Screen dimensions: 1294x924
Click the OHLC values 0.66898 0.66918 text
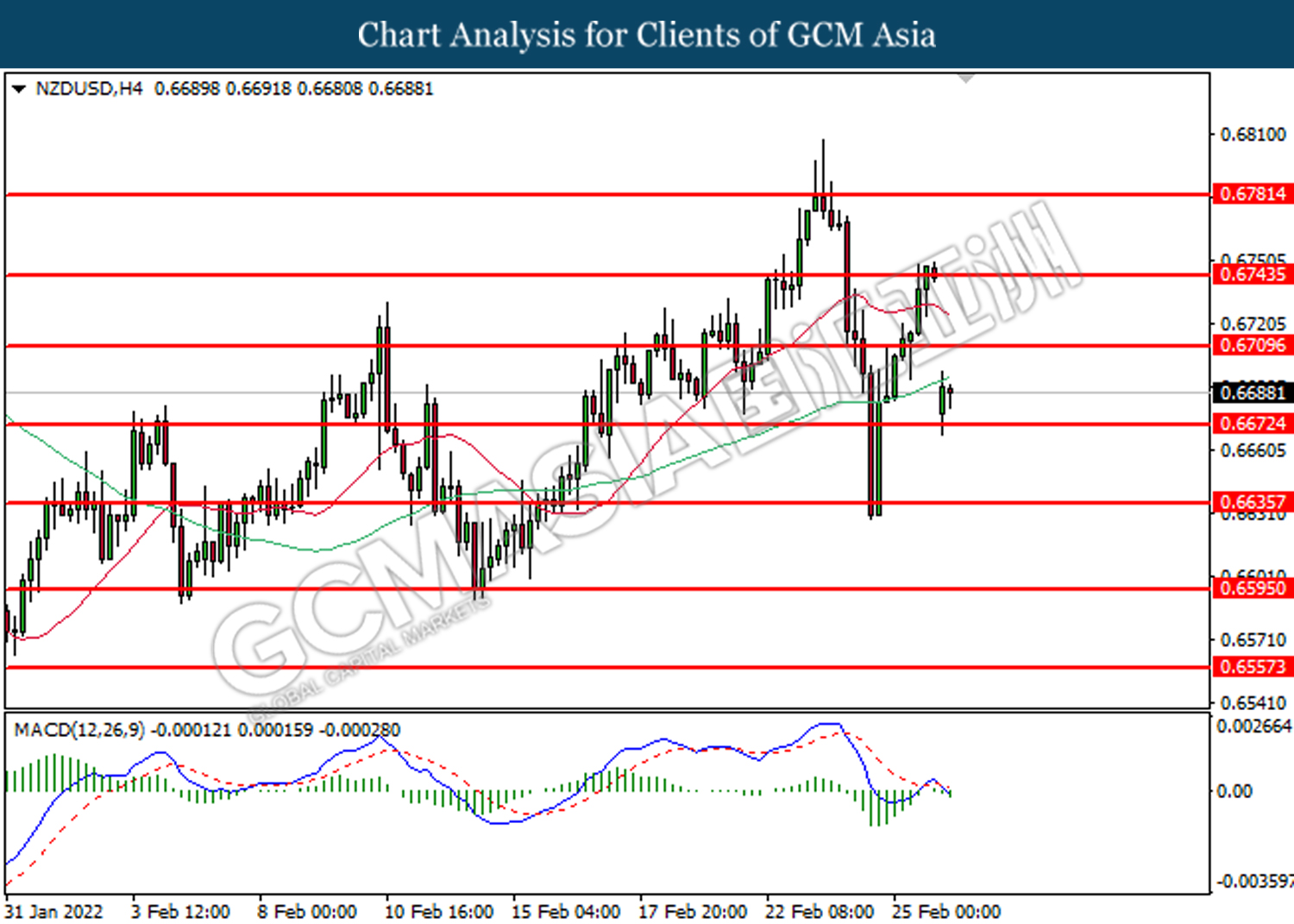[223, 89]
